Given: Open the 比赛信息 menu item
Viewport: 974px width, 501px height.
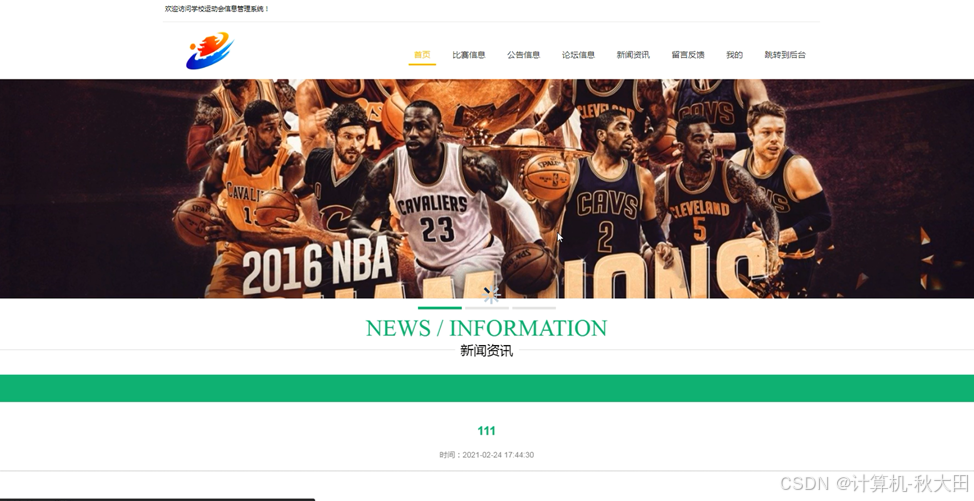Looking at the screenshot, I should (x=469, y=55).
